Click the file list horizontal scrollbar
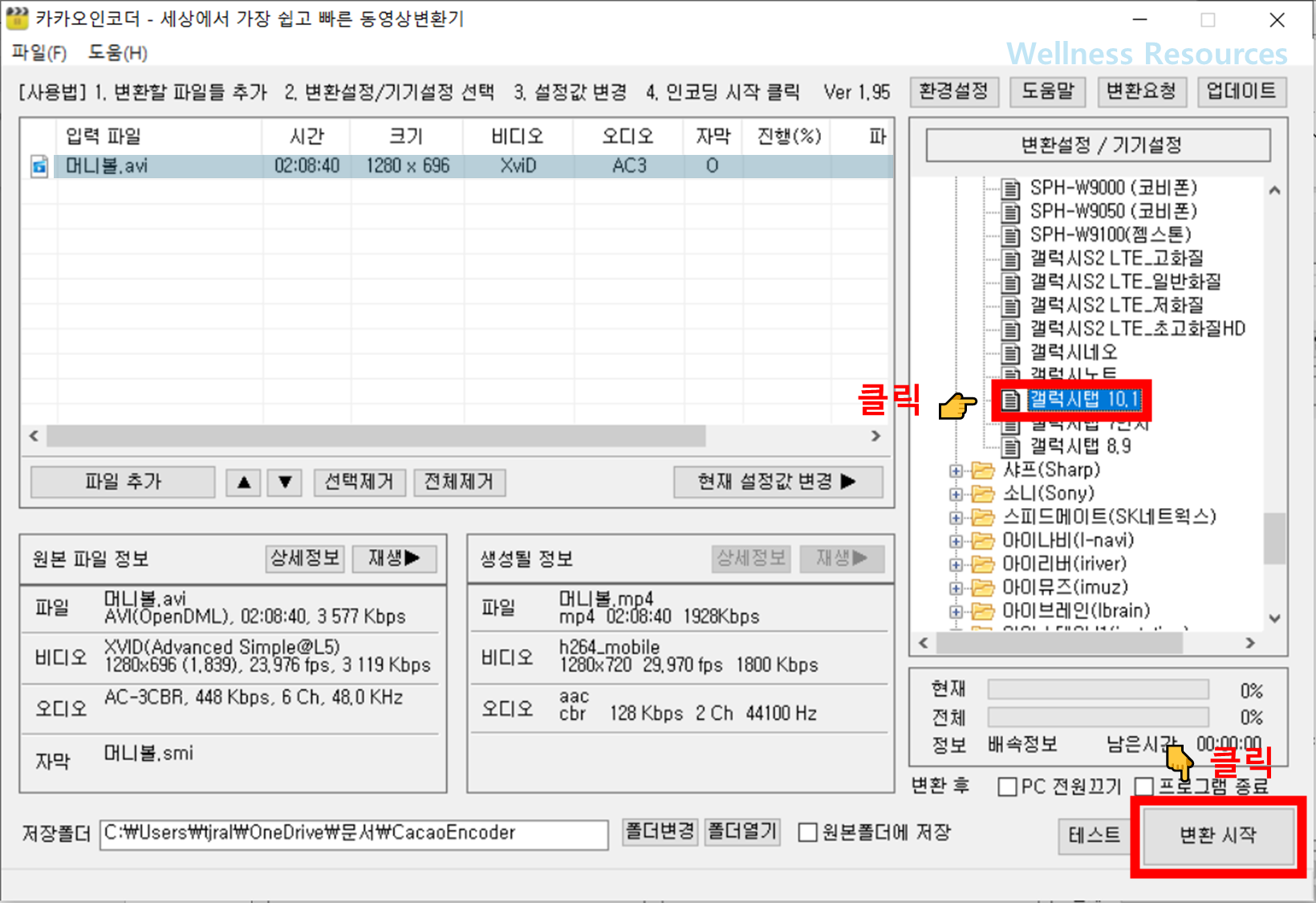This screenshot has height=903, width=1316. 376,436
